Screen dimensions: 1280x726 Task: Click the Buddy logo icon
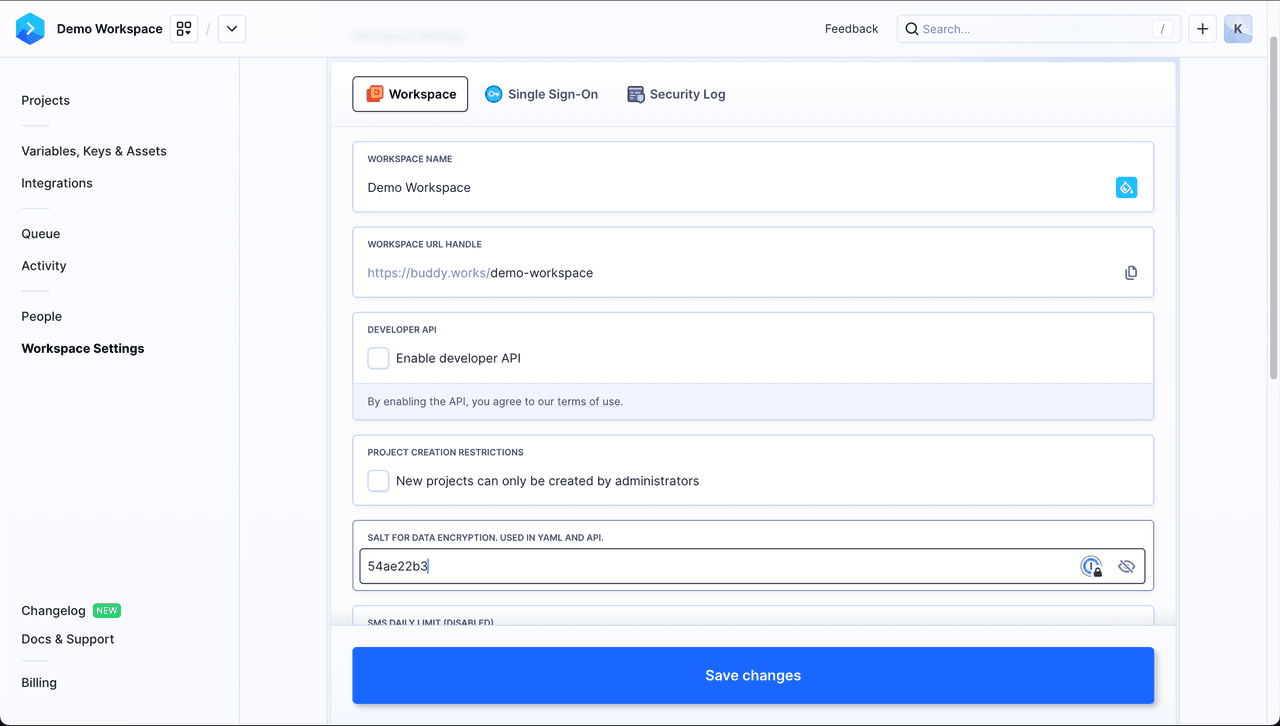(x=30, y=29)
